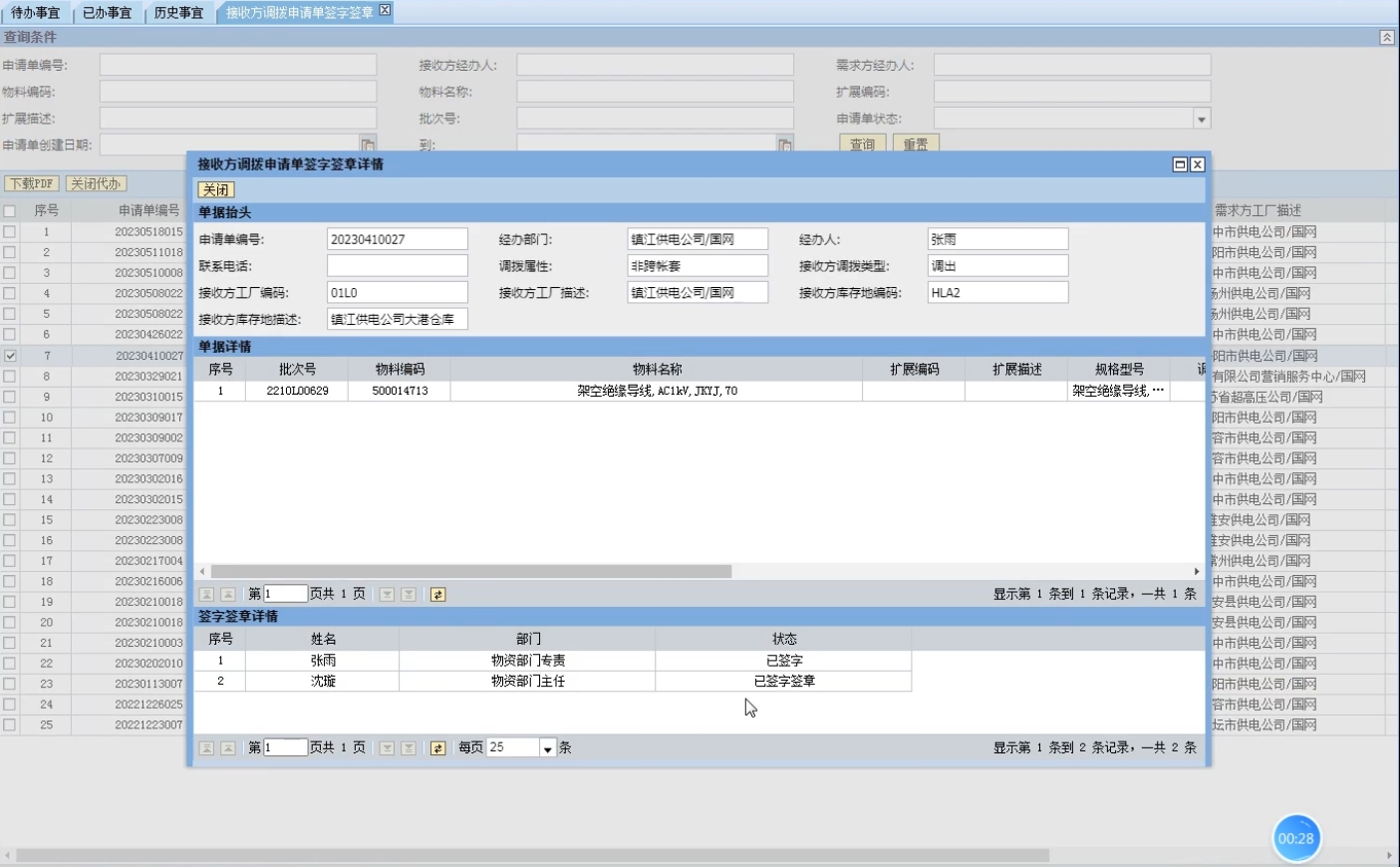Open the 每页 page size dropdown
1400x867 pixels.
click(547, 747)
